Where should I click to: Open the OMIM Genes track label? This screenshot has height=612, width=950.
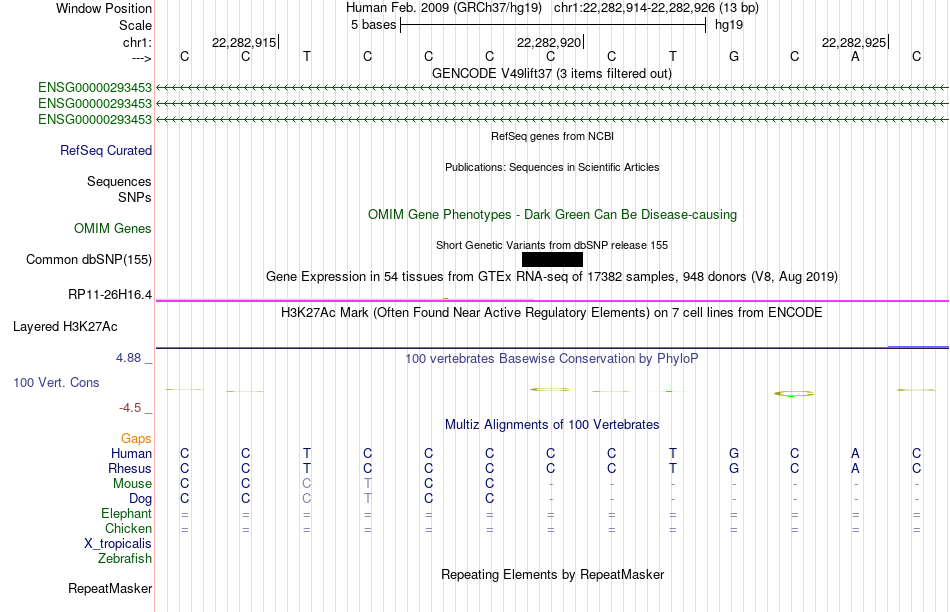113,228
